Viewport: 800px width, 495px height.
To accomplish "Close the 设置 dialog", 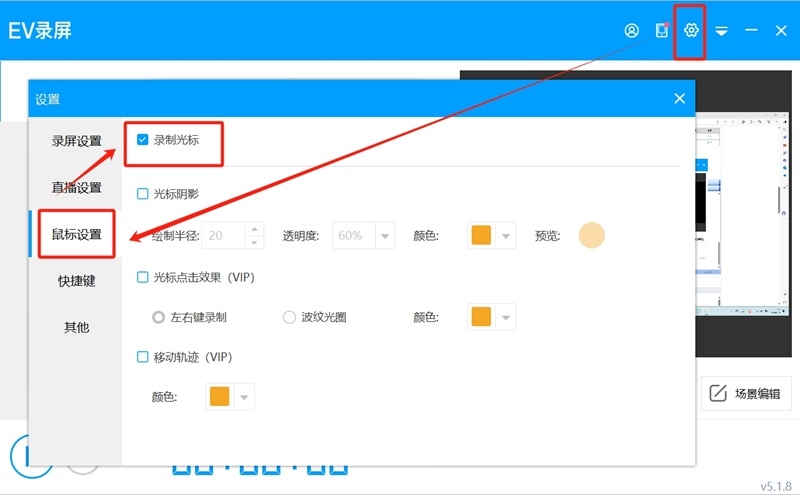I will pos(680,98).
